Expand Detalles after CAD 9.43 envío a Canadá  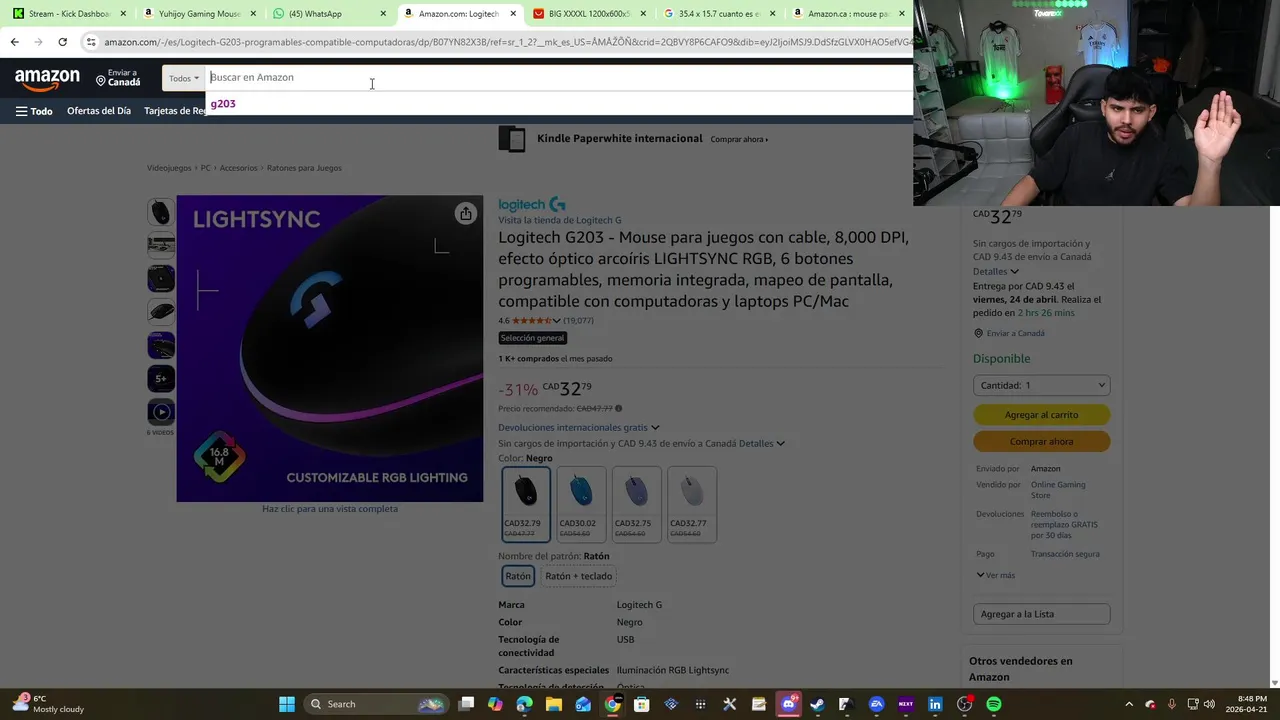[x=761, y=443]
